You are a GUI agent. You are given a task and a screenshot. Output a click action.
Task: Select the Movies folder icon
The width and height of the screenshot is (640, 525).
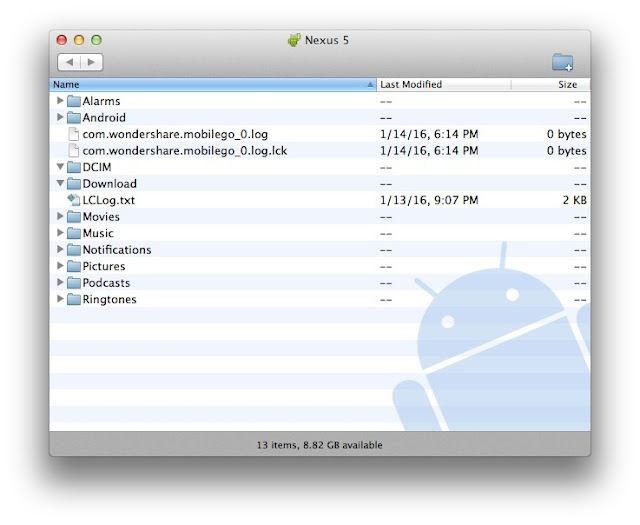point(73,217)
